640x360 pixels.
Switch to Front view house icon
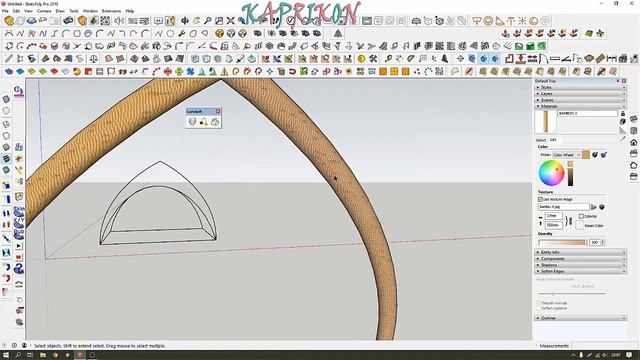(633, 142)
